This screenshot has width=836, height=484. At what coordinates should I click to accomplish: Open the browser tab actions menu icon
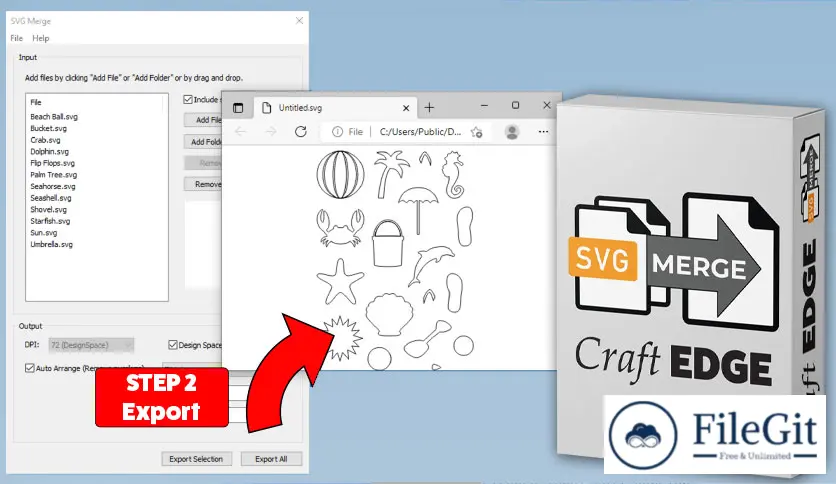click(238, 108)
